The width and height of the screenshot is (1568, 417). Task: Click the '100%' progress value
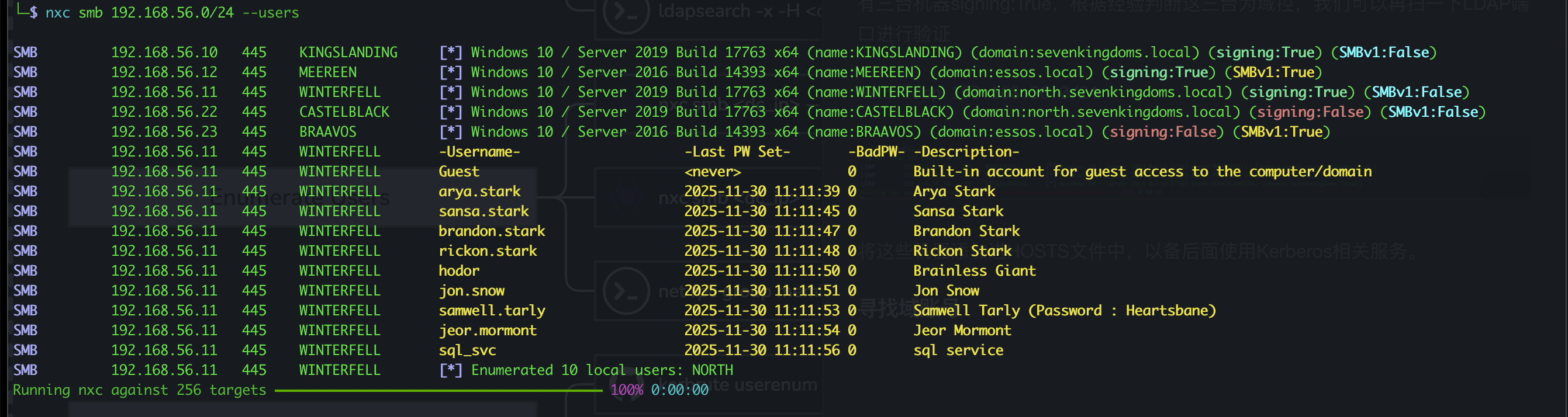click(626, 390)
